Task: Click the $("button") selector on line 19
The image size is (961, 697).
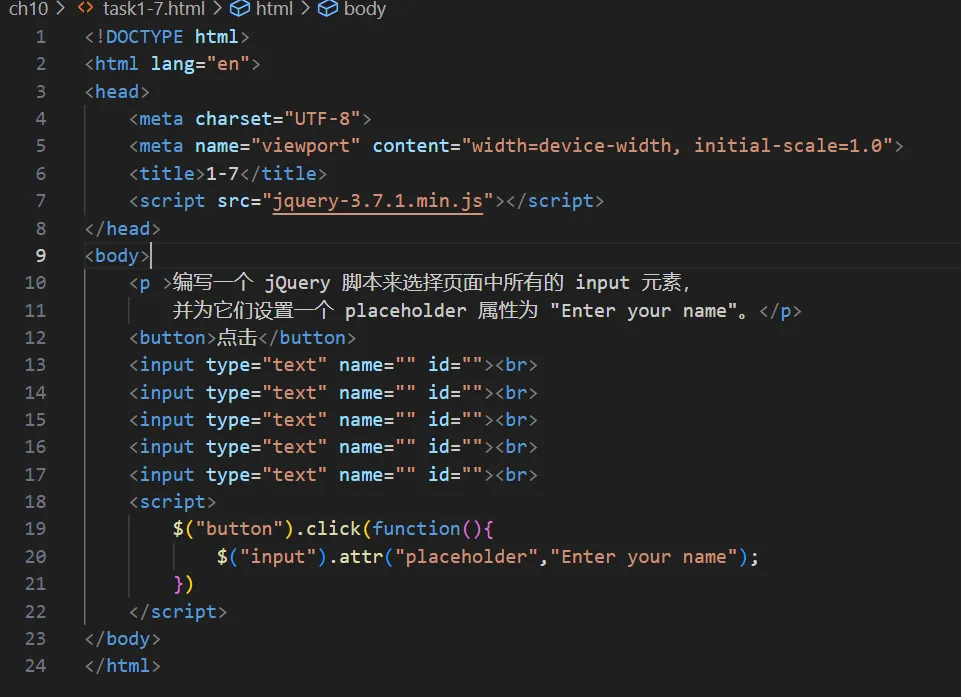Action: [x=234, y=529]
